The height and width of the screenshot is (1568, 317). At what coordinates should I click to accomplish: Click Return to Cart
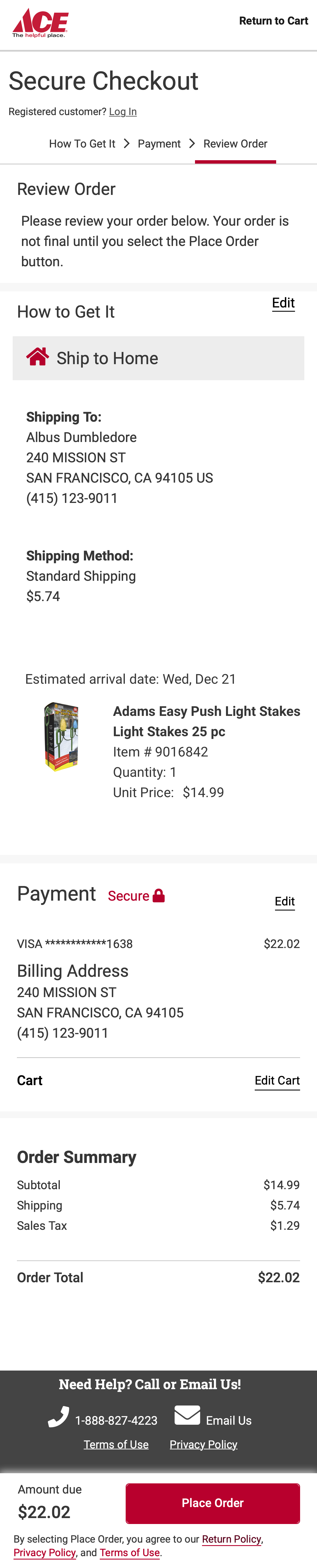tap(273, 21)
